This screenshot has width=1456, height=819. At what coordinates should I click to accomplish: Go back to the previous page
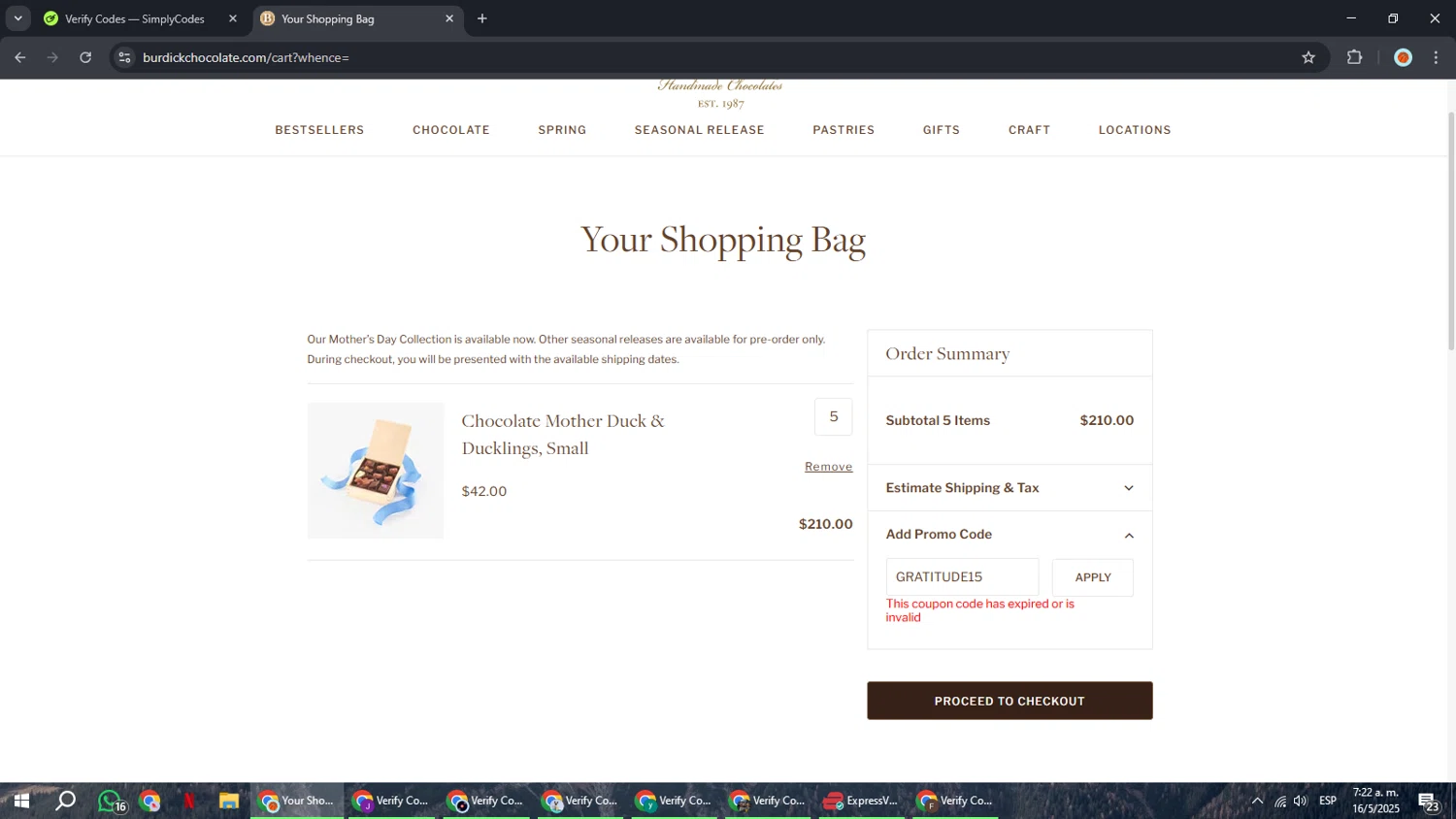tap(19, 57)
